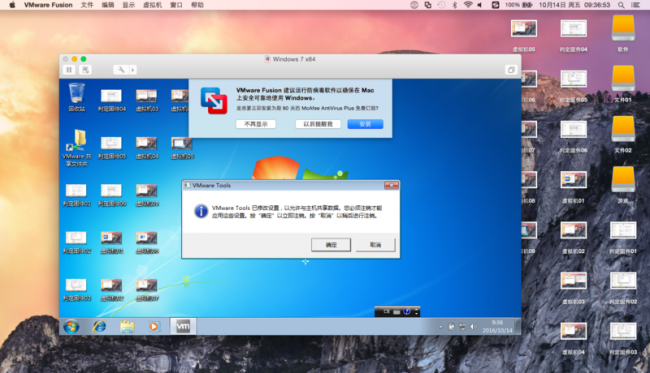650x373 pixels.
Task: Select 虚拟机03 screenshot on Mac desktop
Action: pyautogui.click(x=574, y=287)
